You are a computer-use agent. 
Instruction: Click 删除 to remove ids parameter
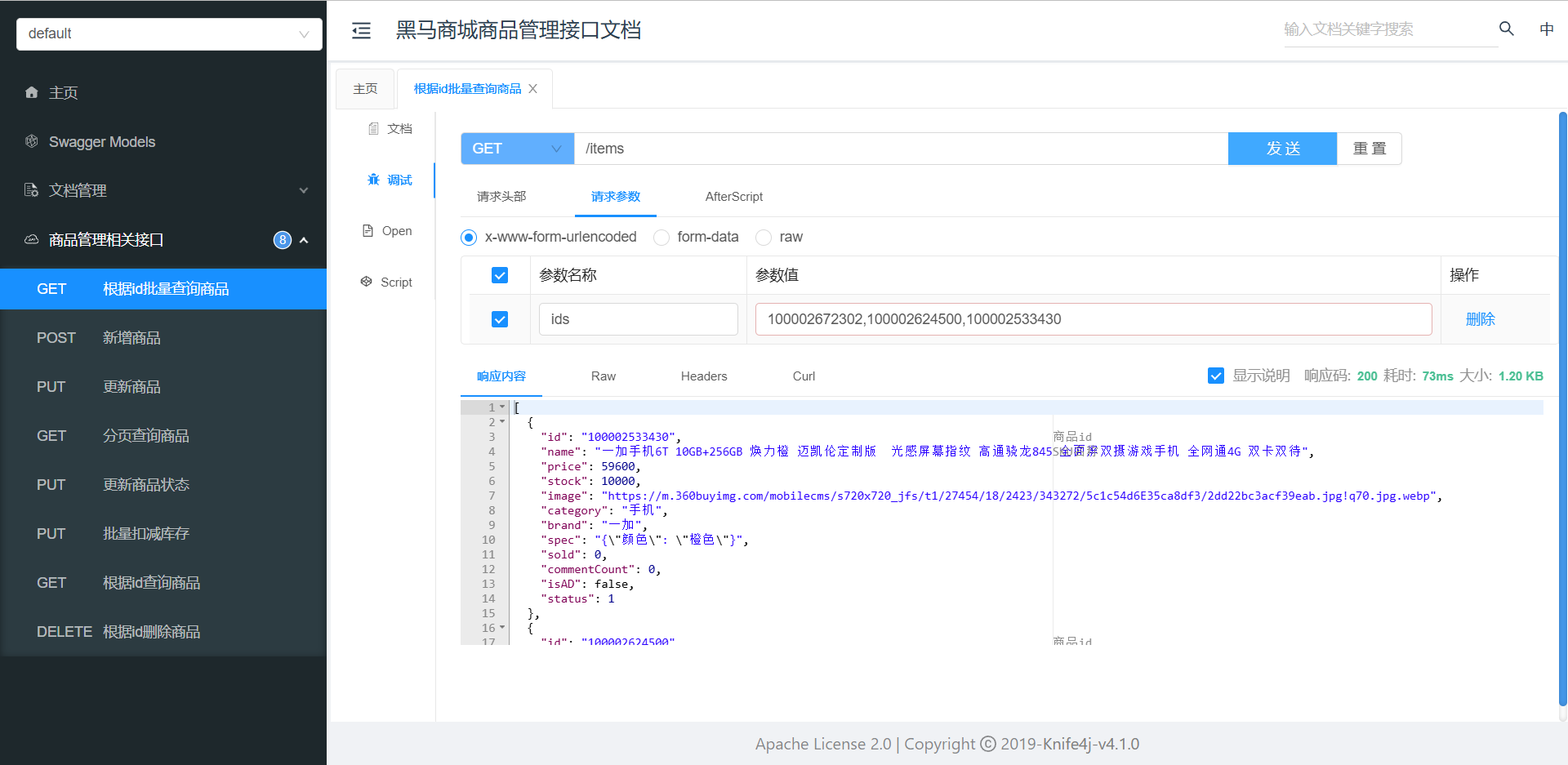click(x=1480, y=319)
